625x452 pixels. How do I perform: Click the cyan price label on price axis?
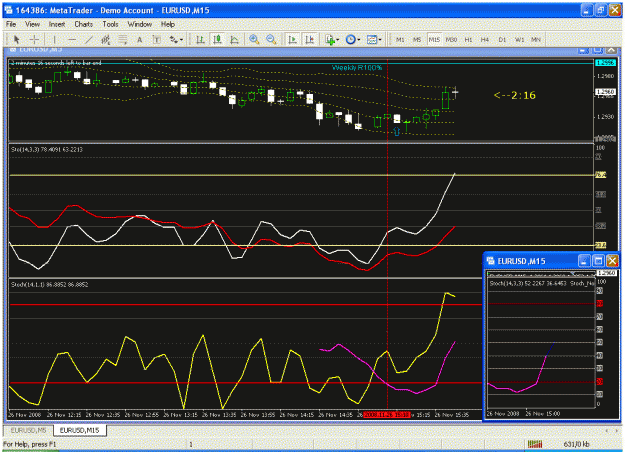coord(605,63)
